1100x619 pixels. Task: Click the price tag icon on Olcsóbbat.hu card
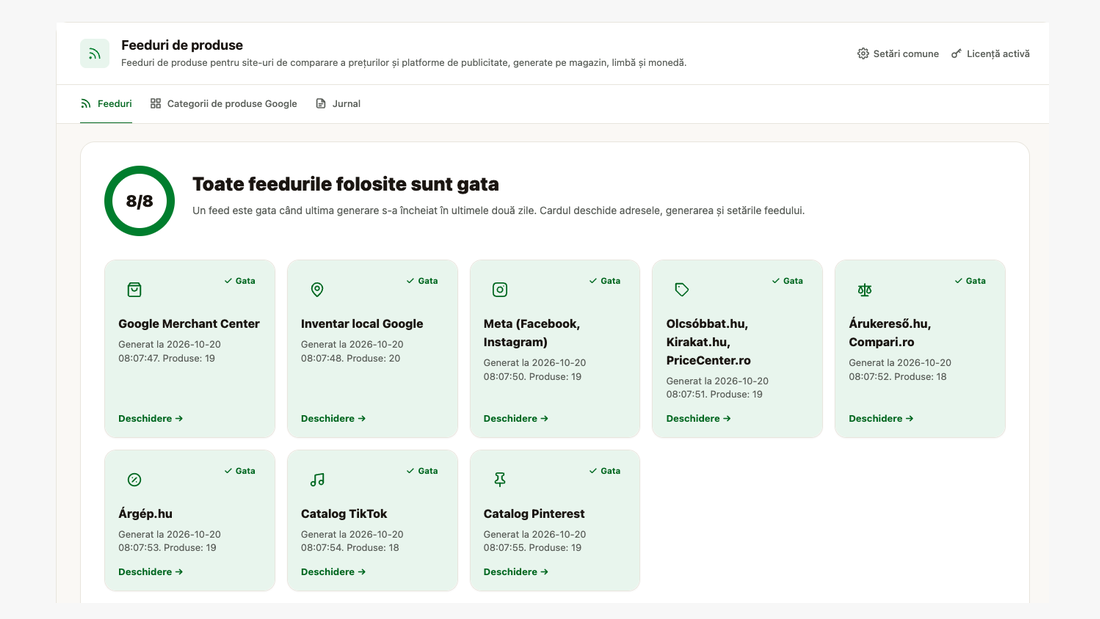click(x=682, y=290)
